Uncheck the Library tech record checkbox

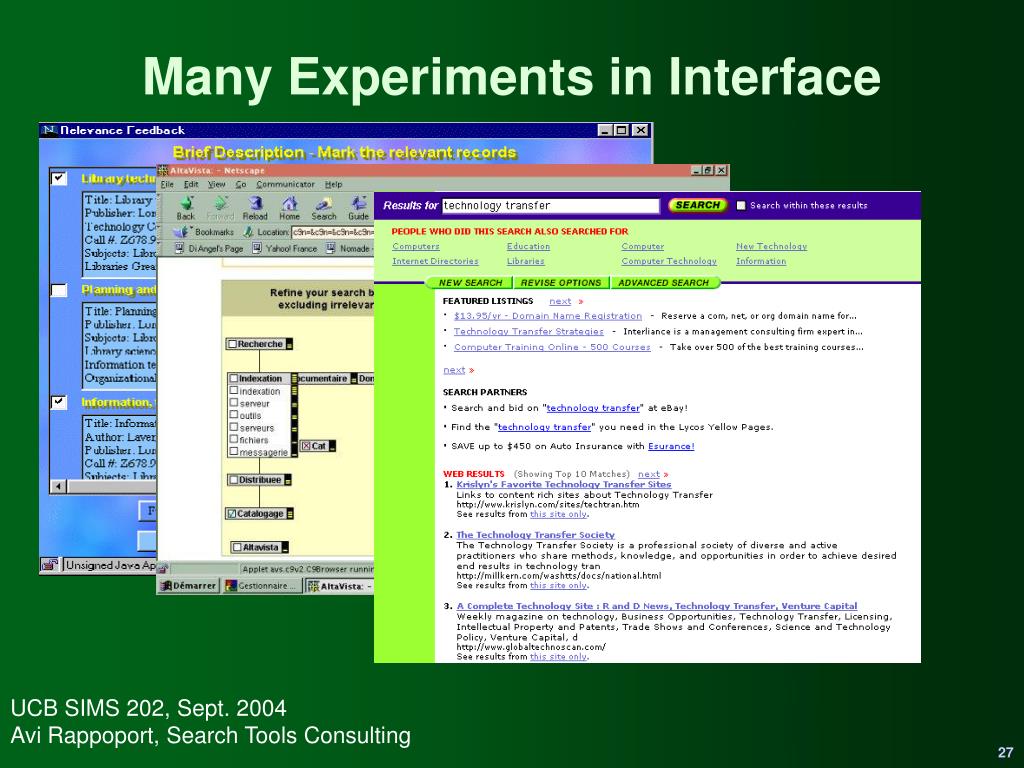(59, 178)
